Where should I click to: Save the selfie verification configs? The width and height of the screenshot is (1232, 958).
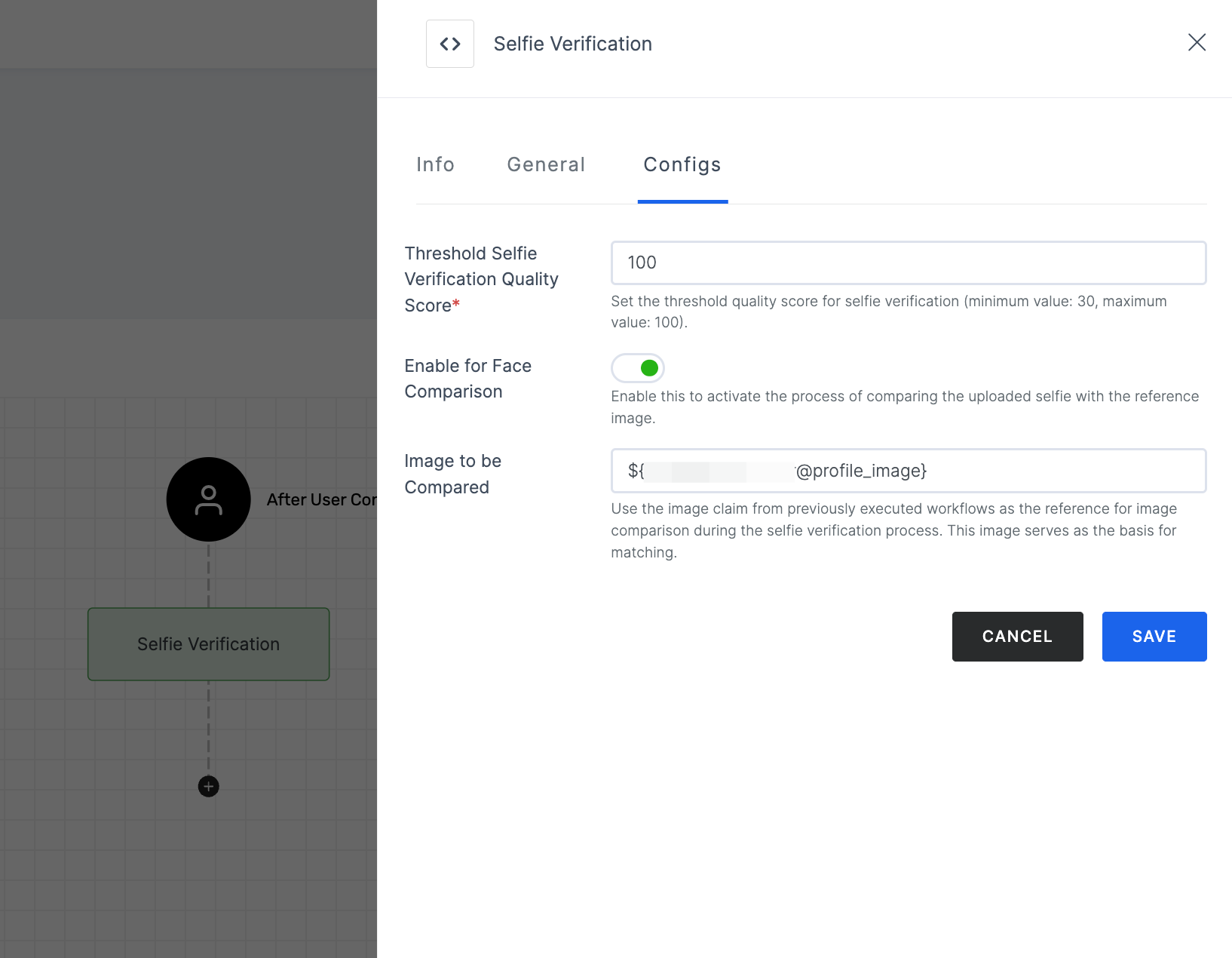[1154, 637]
